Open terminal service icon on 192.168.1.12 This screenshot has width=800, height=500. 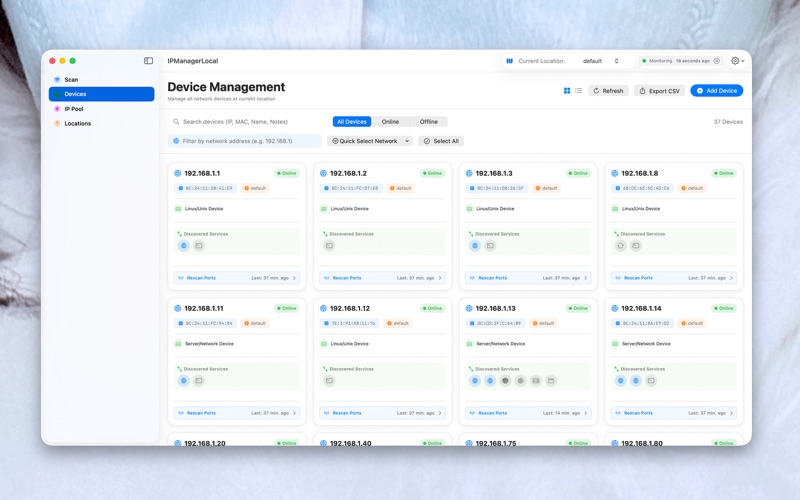click(x=330, y=381)
